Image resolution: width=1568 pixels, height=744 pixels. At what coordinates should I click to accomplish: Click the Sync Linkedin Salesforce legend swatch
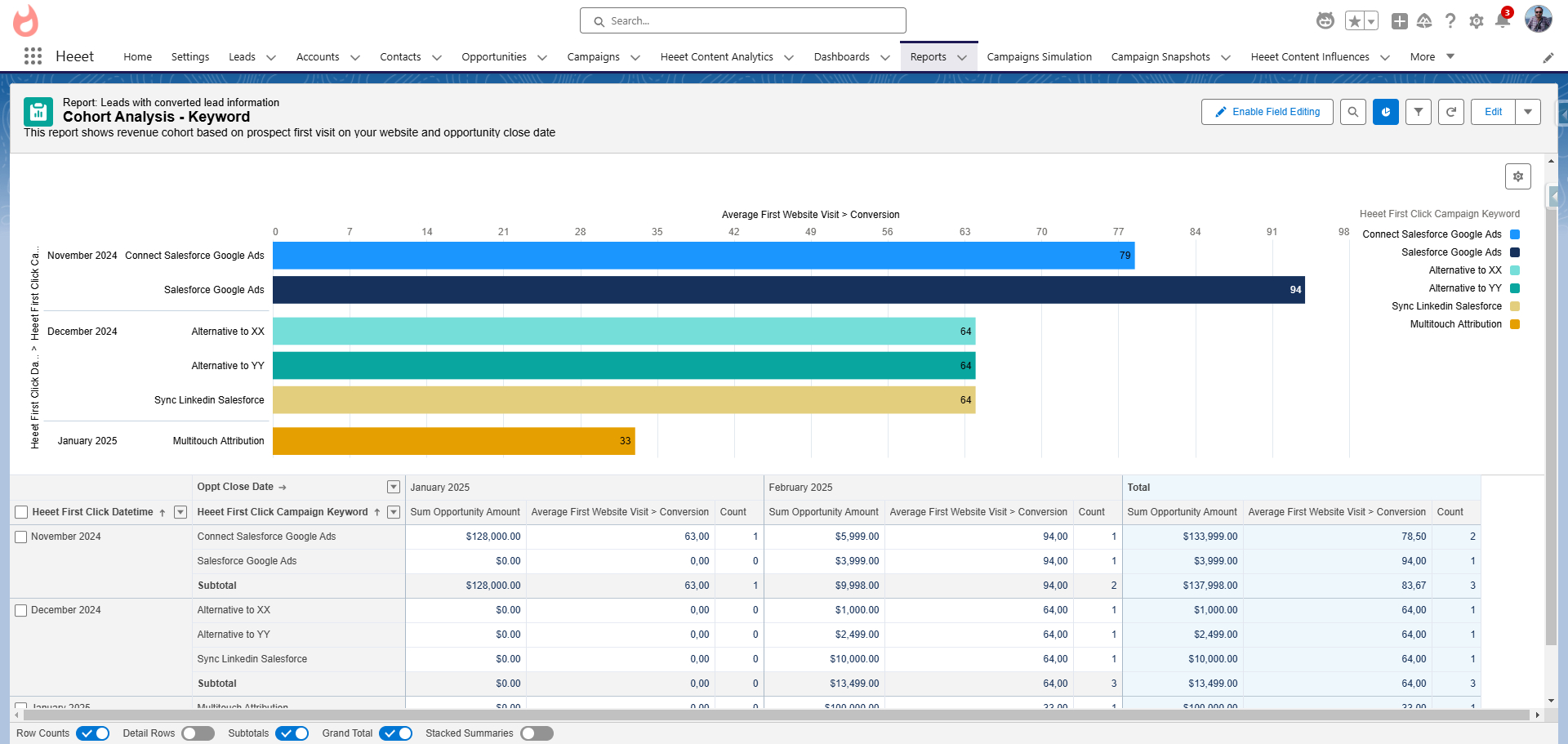[1515, 306]
